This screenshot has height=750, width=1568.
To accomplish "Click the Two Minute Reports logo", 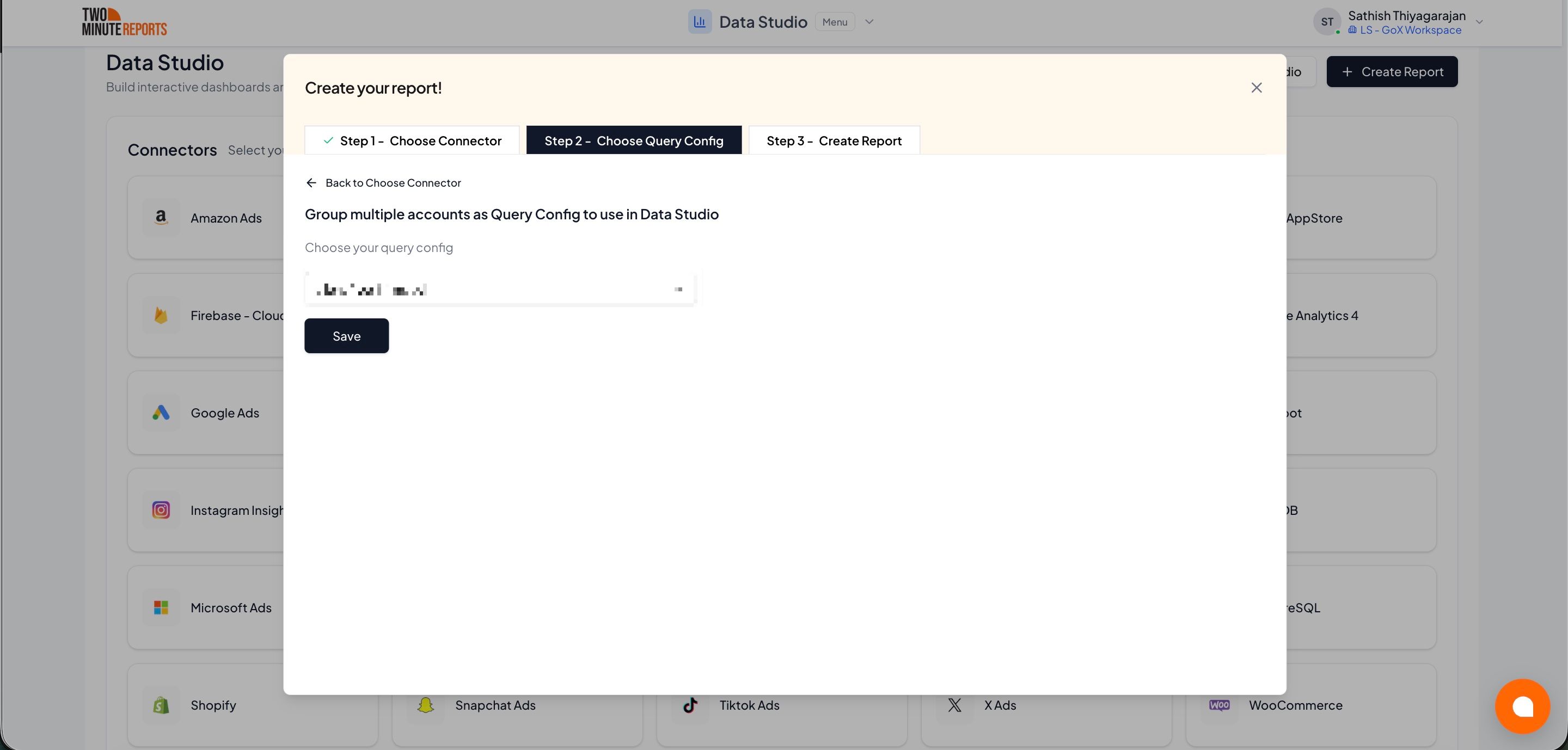I will point(124,21).
